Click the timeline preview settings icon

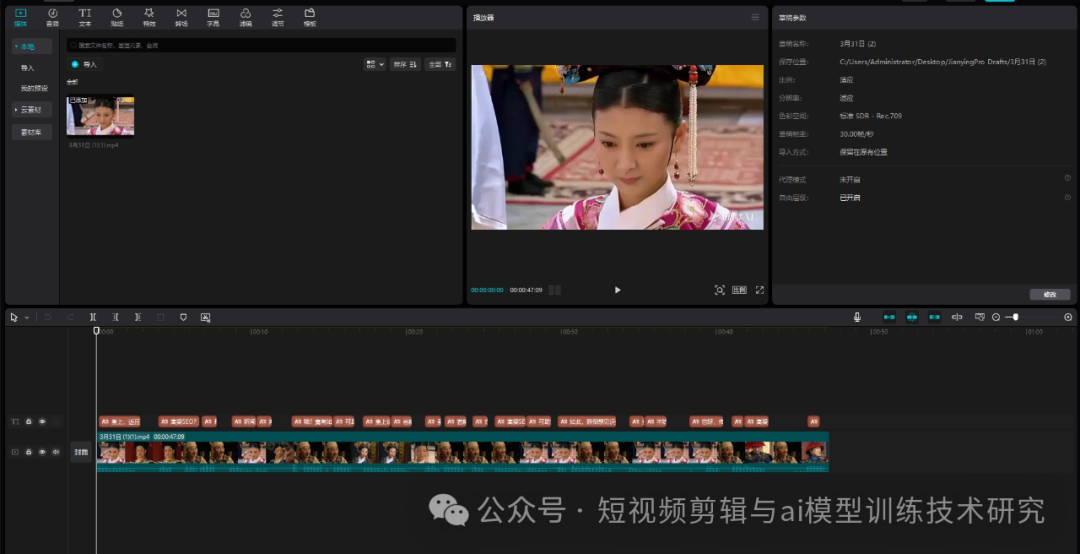click(x=979, y=317)
